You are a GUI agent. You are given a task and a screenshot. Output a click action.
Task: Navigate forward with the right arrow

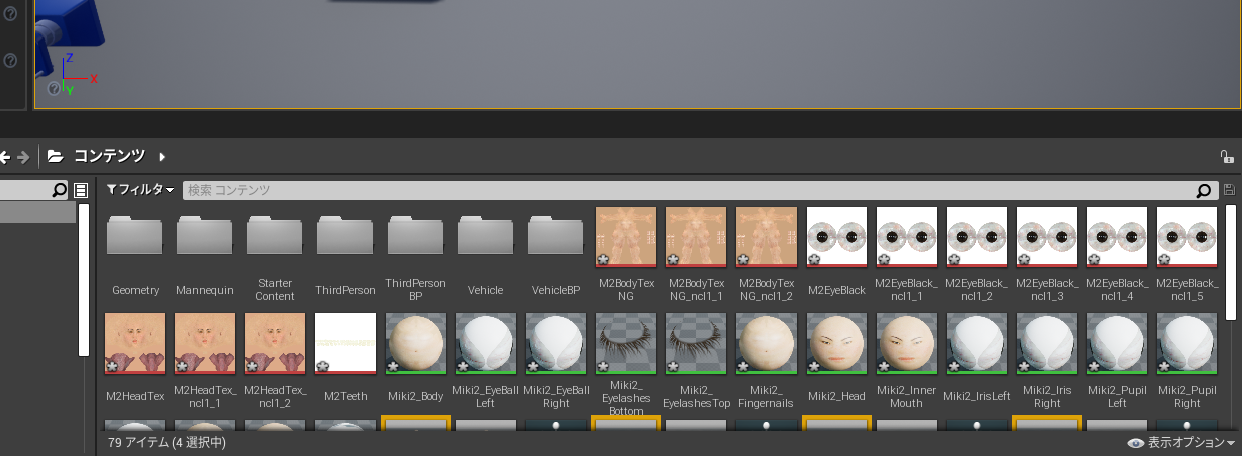point(24,156)
